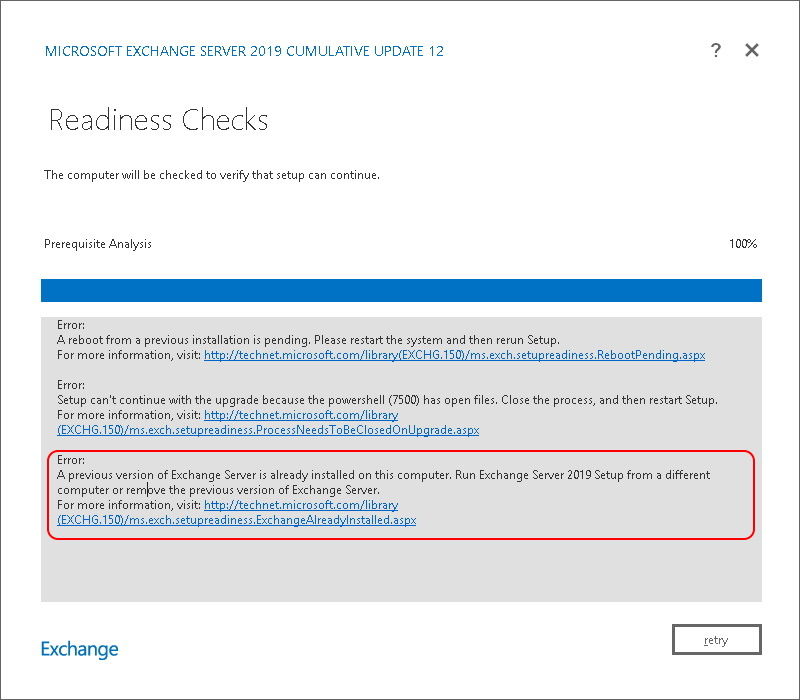The width and height of the screenshot is (800, 700).
Task: Click the Cumulative Update 12 title text
Action: pos(244,51)
